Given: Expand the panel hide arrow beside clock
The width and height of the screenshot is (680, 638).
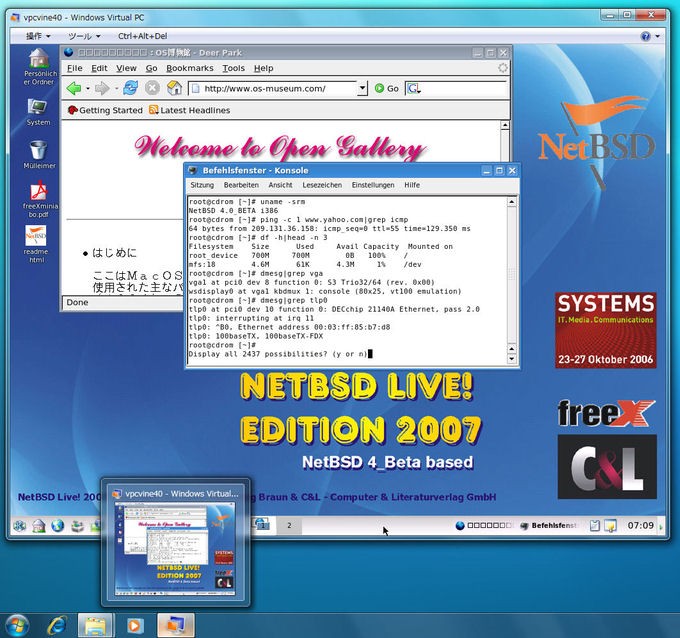Looking at the screenshot, I should click(x=661, y=526).
